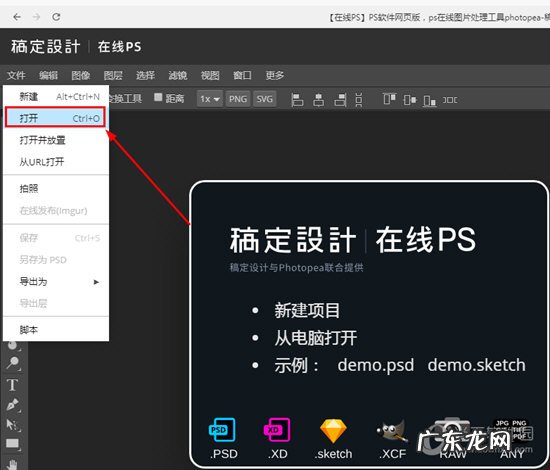550x470 pixels.
Task: Open the 视图 menu
Action: point(210,75)
